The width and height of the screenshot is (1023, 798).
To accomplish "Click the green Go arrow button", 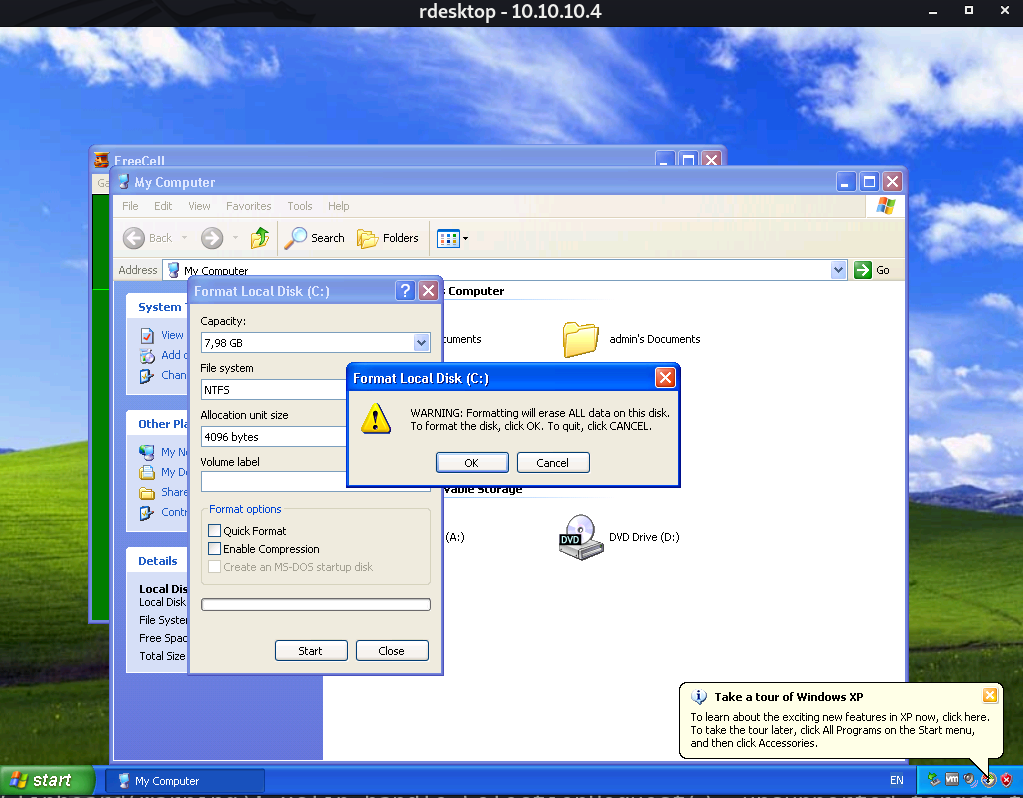I will click(x=863, y=269).
